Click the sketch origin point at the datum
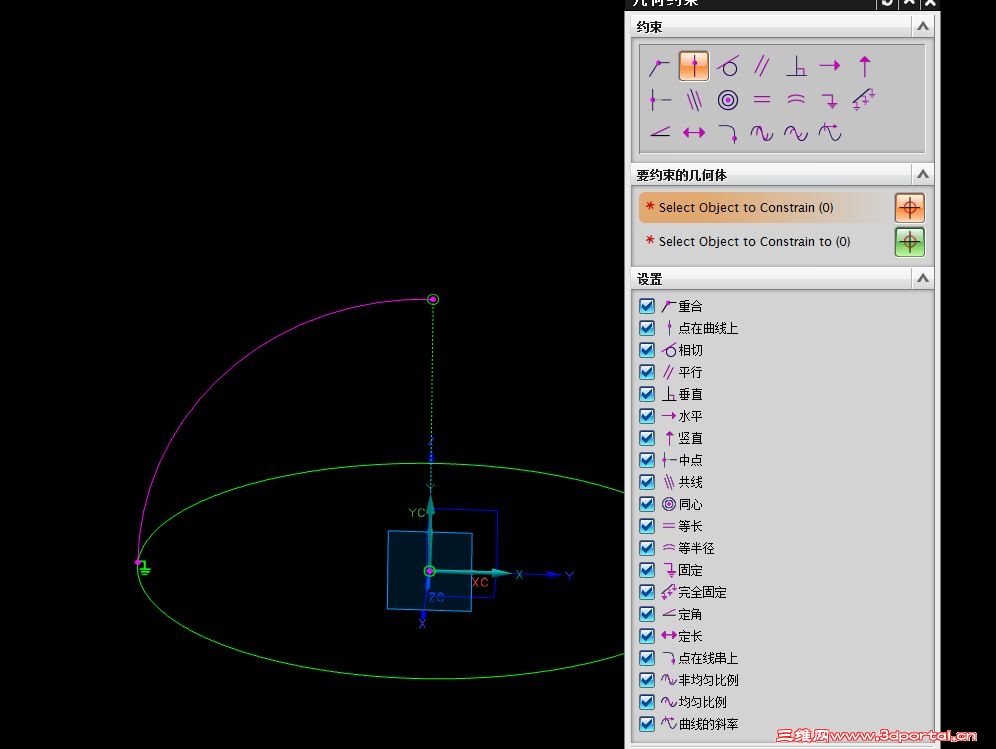The height and width of the screenshot is (749, 996). click(x=430, y=572)
